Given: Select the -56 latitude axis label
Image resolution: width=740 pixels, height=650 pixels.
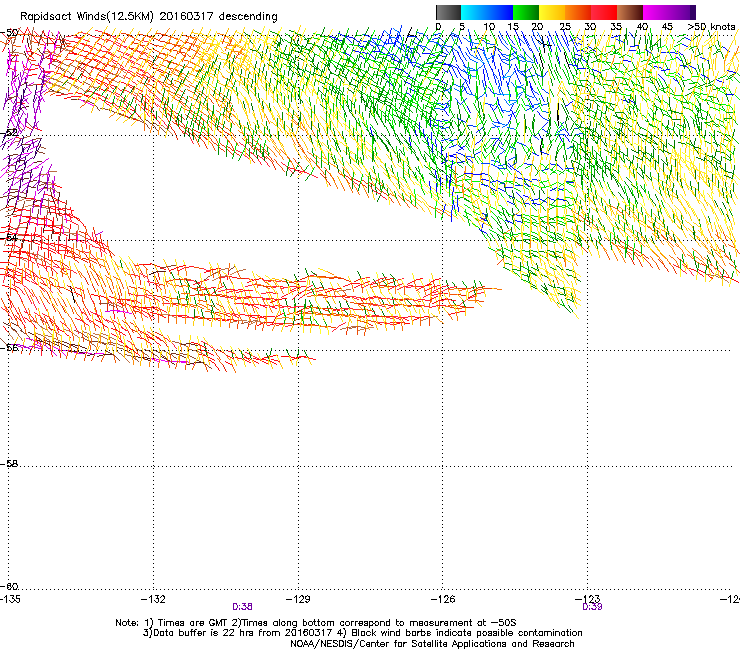Looking at the screenshot, I should pyautogui.click(x=9, y=348).
